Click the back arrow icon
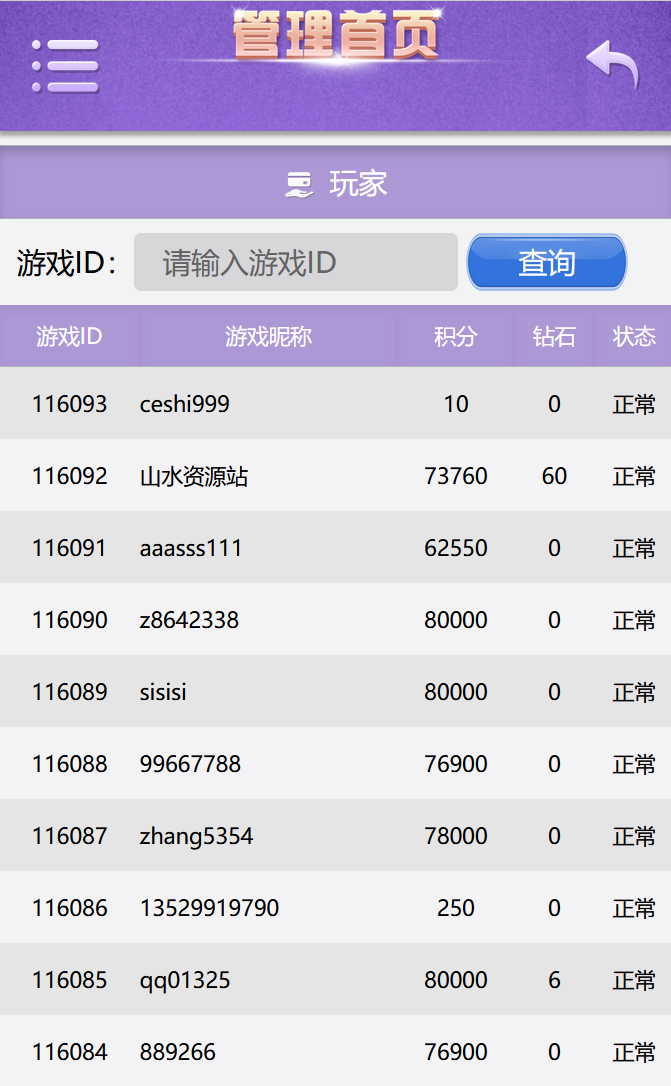 [612, 64]
